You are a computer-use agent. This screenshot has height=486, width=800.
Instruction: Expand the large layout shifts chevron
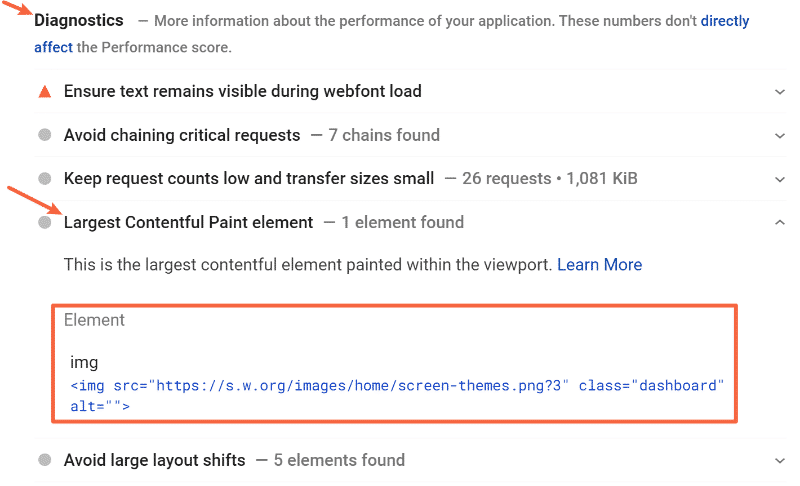pyautogui.click(x=780, y=461)
